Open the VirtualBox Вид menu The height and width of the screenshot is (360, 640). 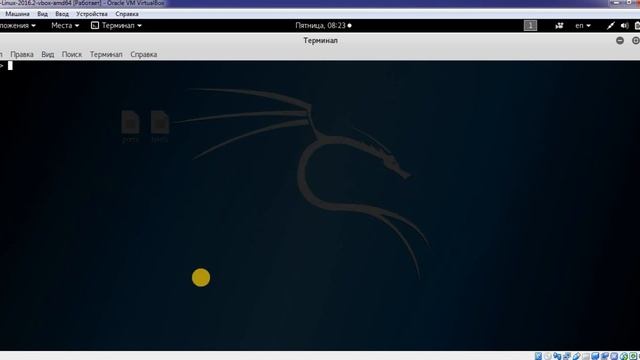coord(42,14)
